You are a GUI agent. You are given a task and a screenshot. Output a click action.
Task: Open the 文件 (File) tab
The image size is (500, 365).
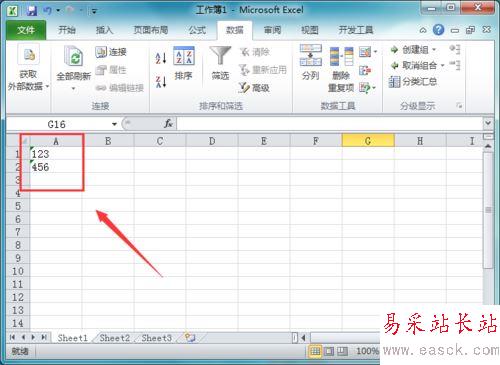tap(26, 30)
